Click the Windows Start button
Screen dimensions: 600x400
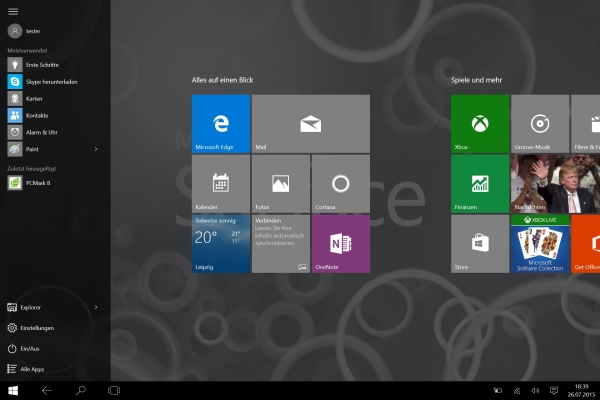point(13,390)
